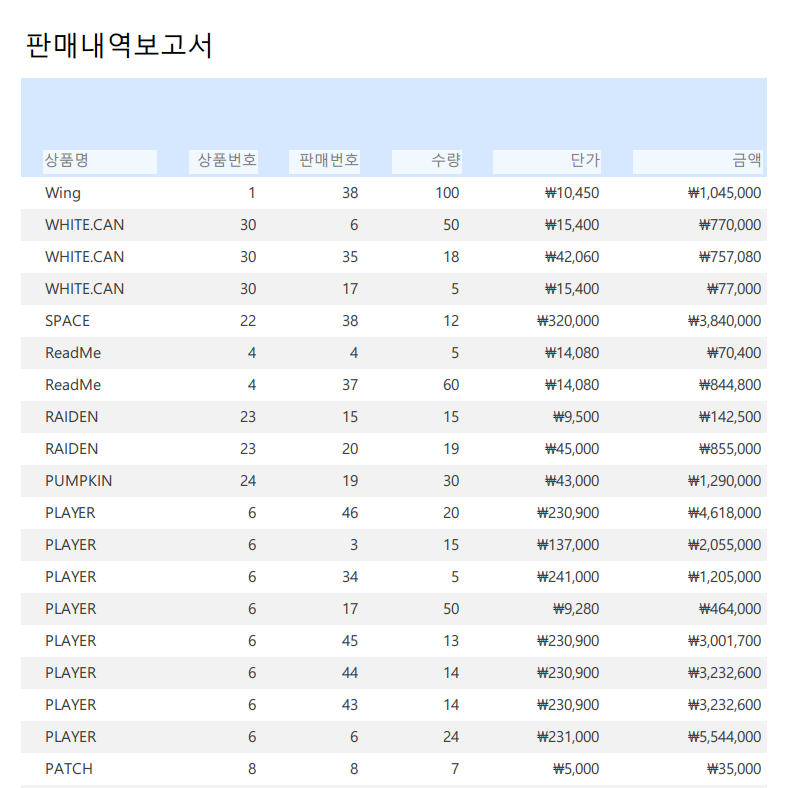Viewport: 806px width, 788px height.
Task: Click the ₩241,000 unit price cell
Action: [x=568, y=577]
